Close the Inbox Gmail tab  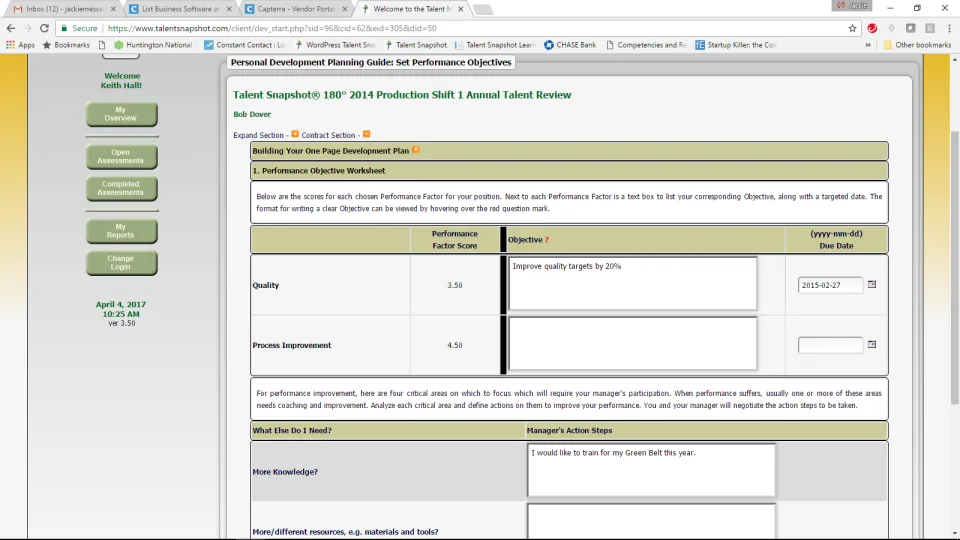coord(113,9)
